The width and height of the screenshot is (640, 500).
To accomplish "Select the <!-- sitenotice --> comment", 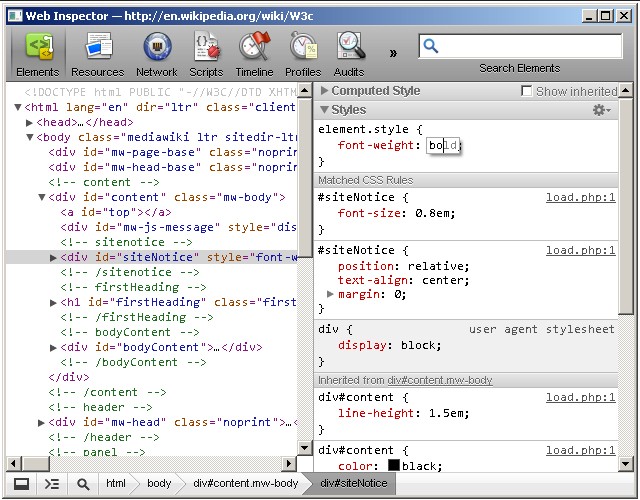I will pos(126,242).
